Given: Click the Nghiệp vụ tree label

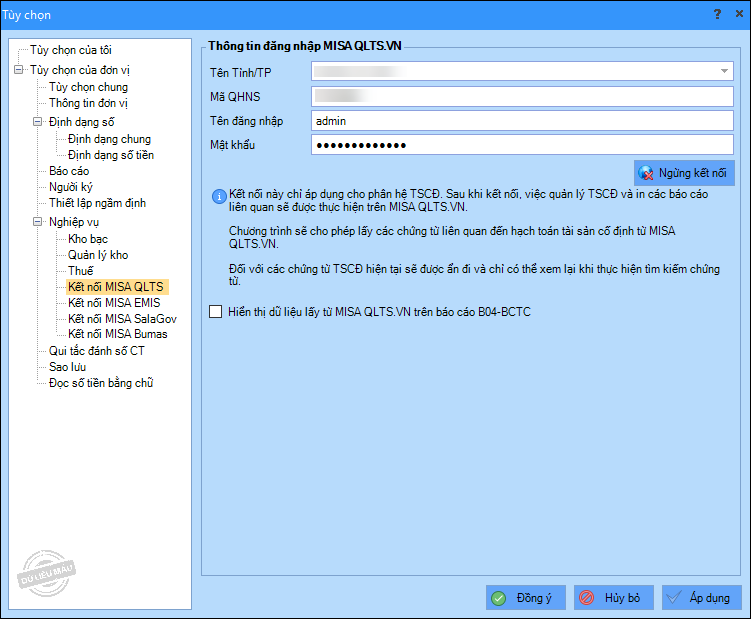Looking at the screenshot, I should (74, 222).
